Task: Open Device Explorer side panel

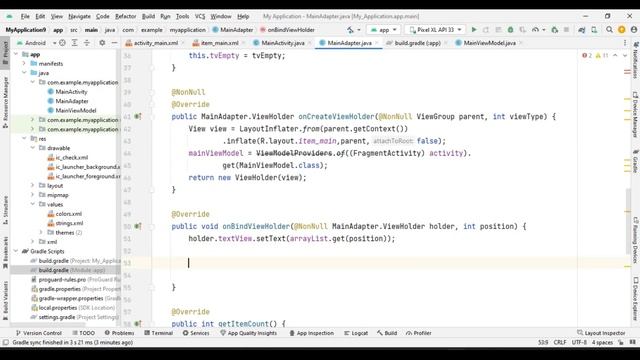Action: pos(636,298)
